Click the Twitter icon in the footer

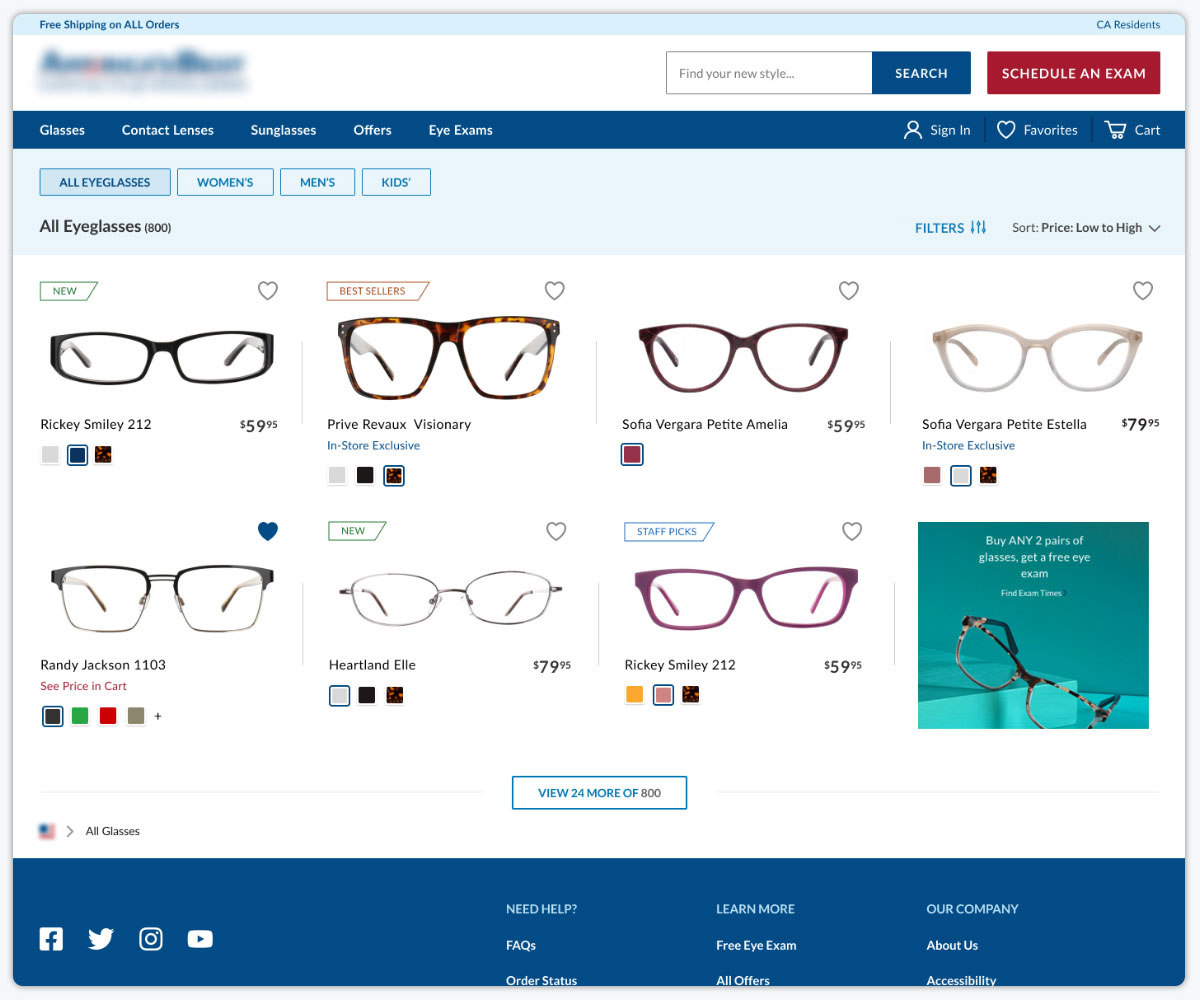100,939
